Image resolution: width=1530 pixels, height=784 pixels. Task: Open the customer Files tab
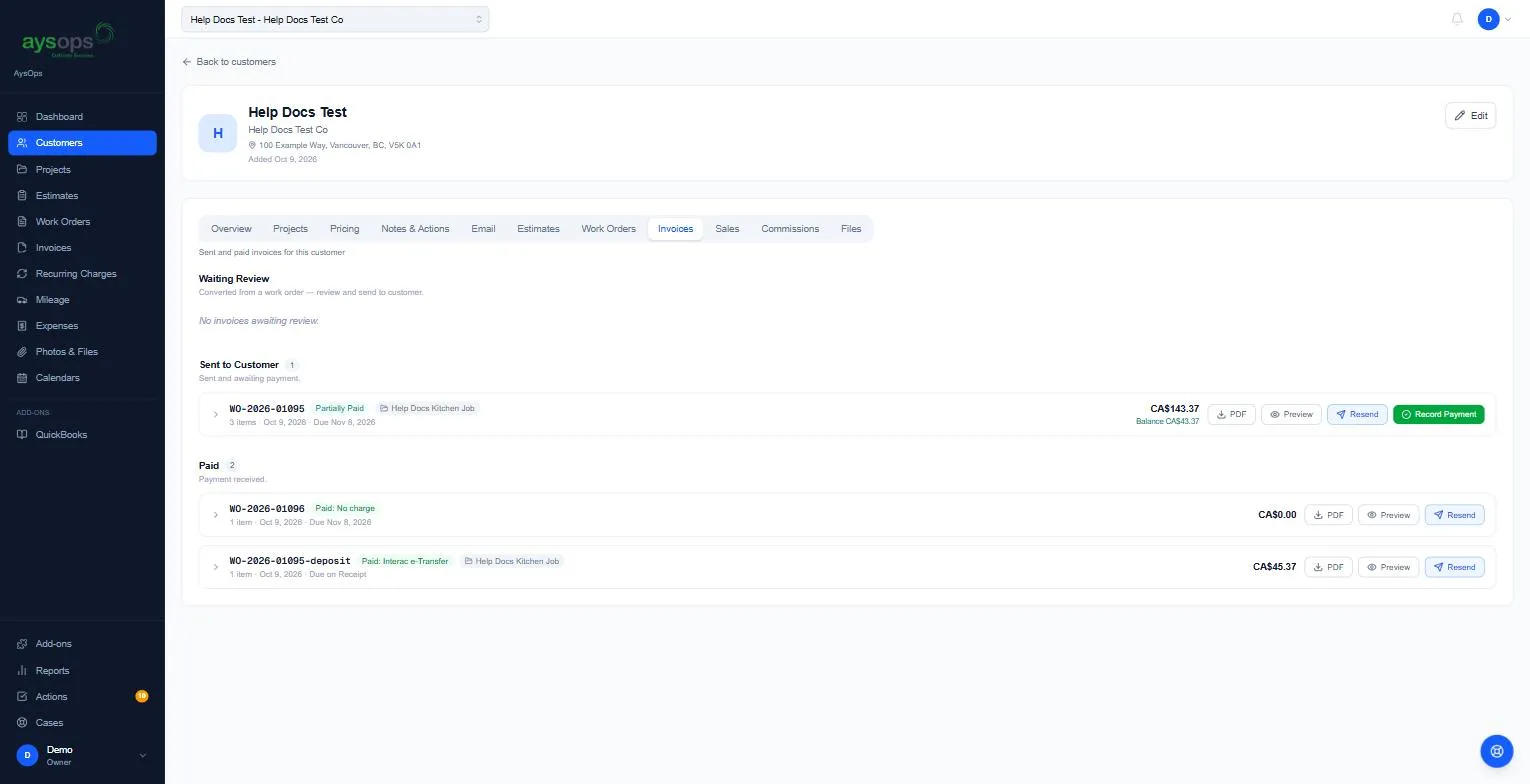click(851, 229)
